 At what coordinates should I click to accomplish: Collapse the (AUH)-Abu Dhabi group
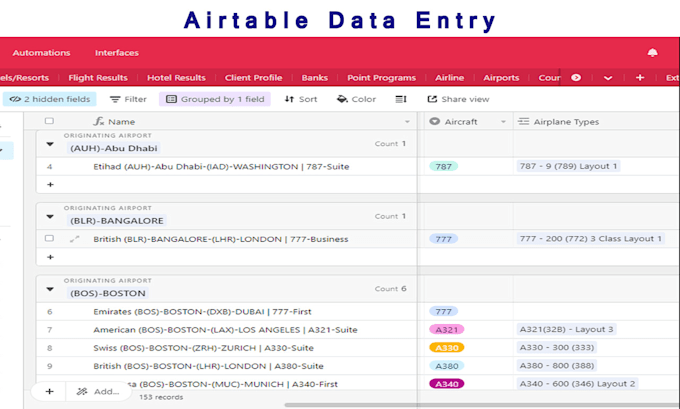point(50,144)
